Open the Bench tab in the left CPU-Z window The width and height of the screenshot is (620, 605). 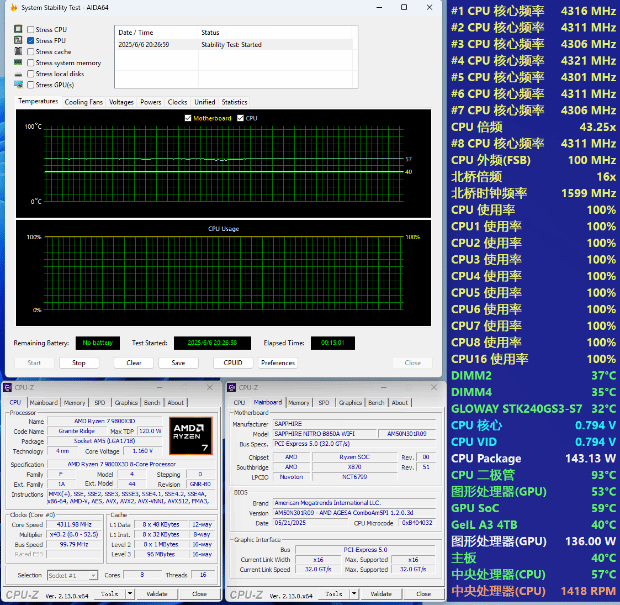click(152, 403)
